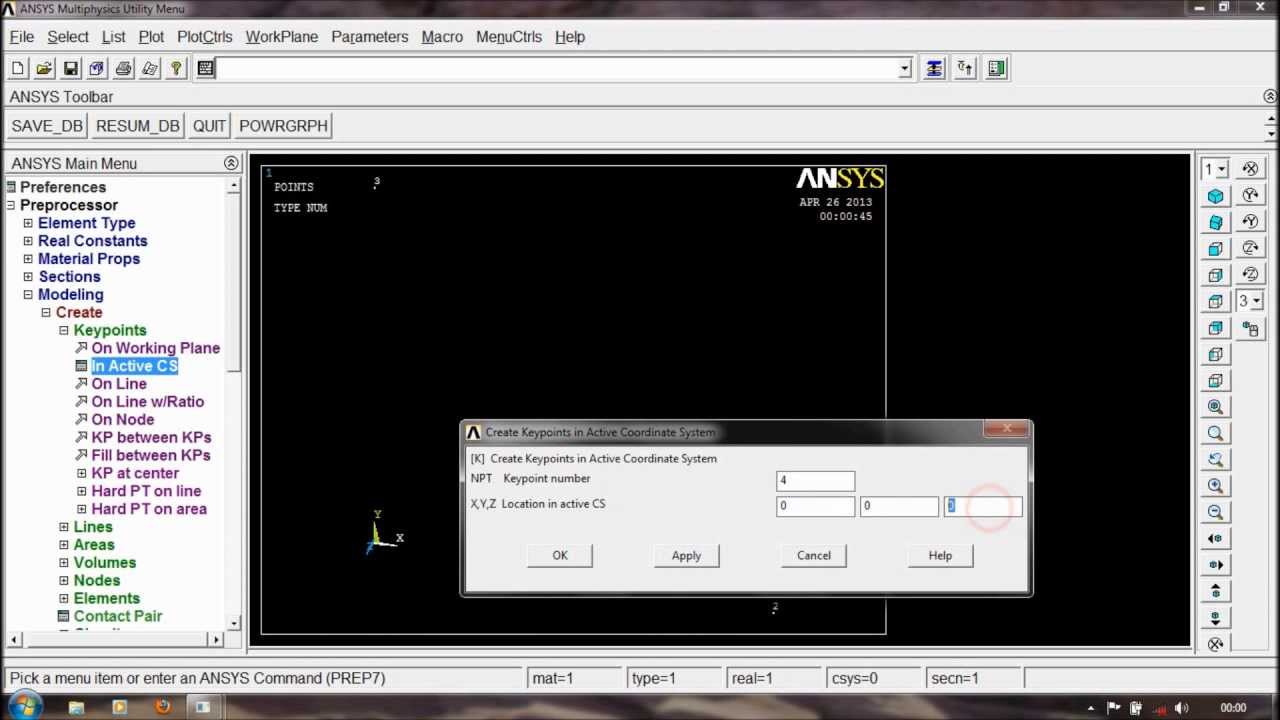Click the Dynamic Model Mode icon

(1251, 328)
